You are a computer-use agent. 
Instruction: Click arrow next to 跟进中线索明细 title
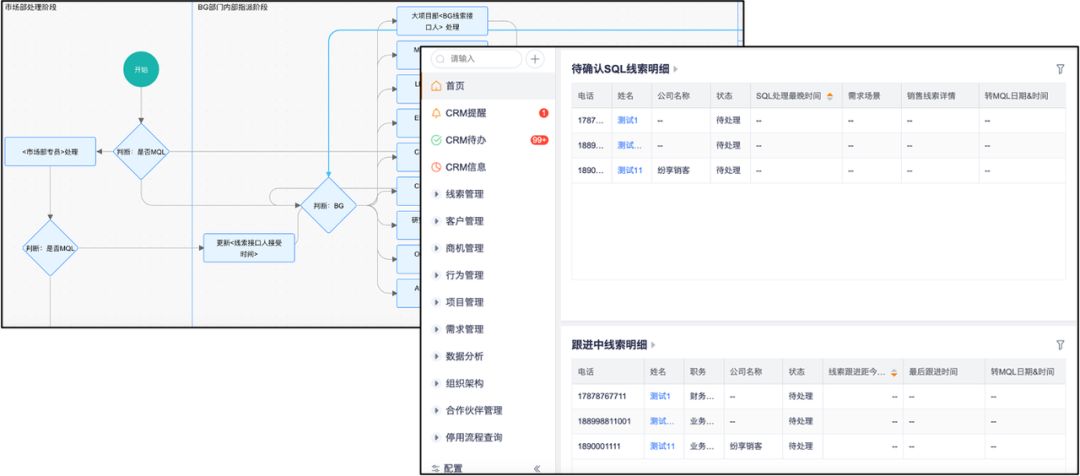pyautogui.click(x=654, y=344)
